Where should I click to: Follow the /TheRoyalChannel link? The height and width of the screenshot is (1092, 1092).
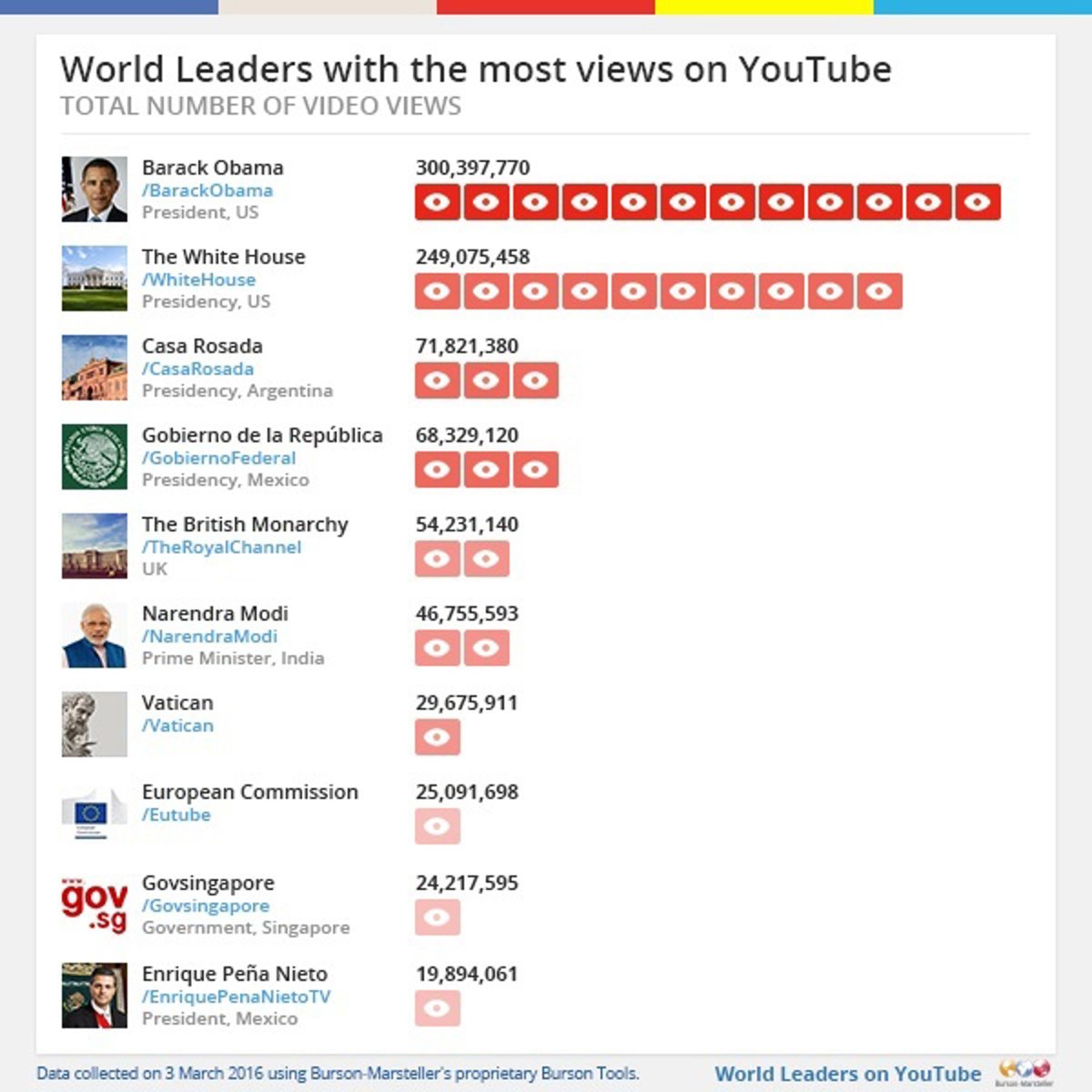(x=221, y=547)
